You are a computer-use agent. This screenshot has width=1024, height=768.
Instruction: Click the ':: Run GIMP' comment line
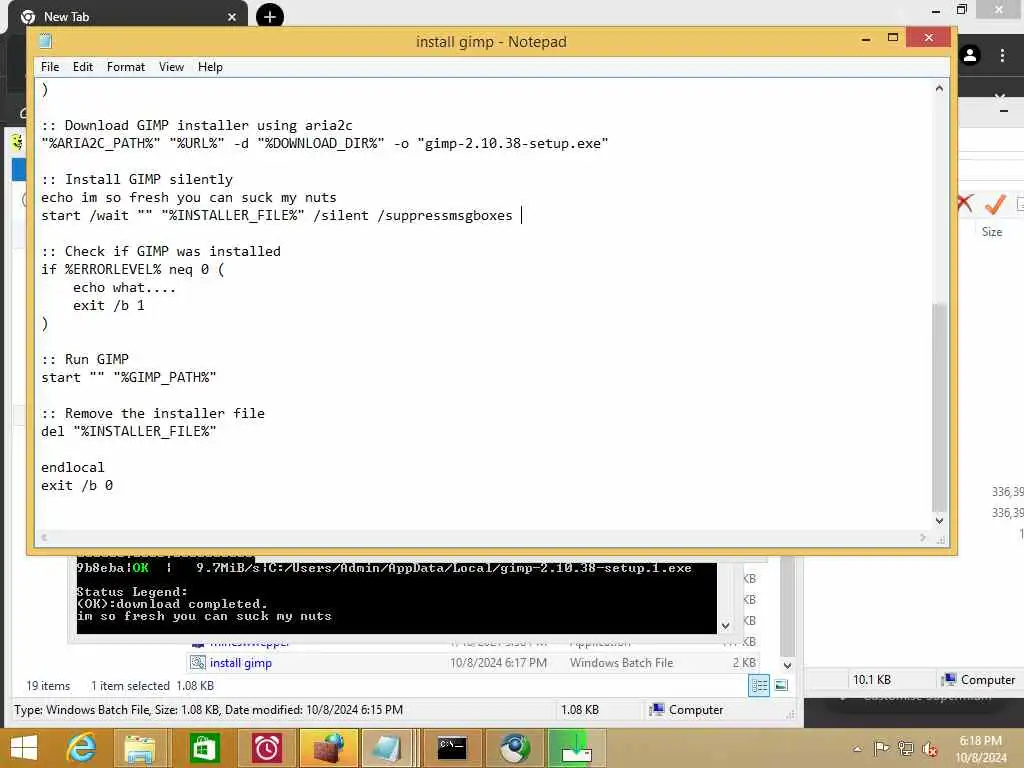coord(85,359)
